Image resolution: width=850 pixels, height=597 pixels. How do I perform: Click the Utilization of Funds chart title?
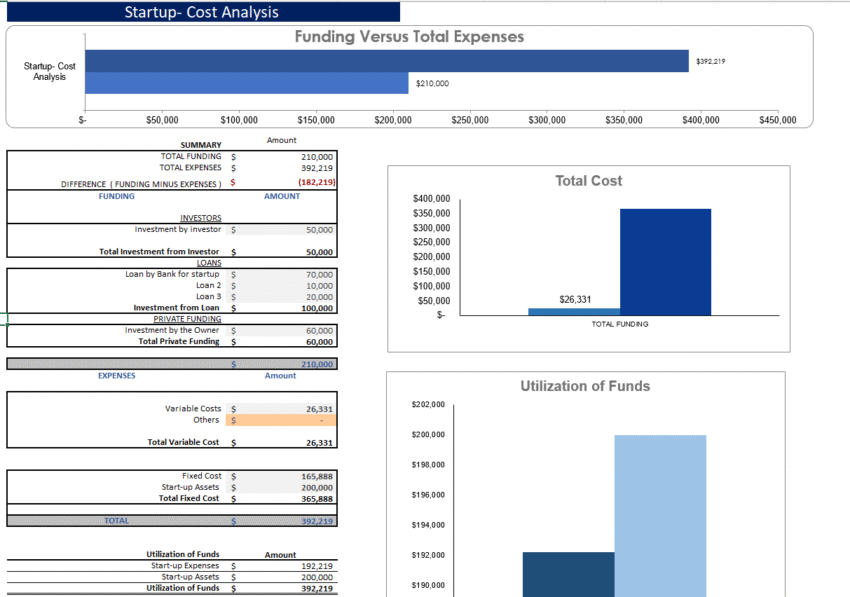585,386
